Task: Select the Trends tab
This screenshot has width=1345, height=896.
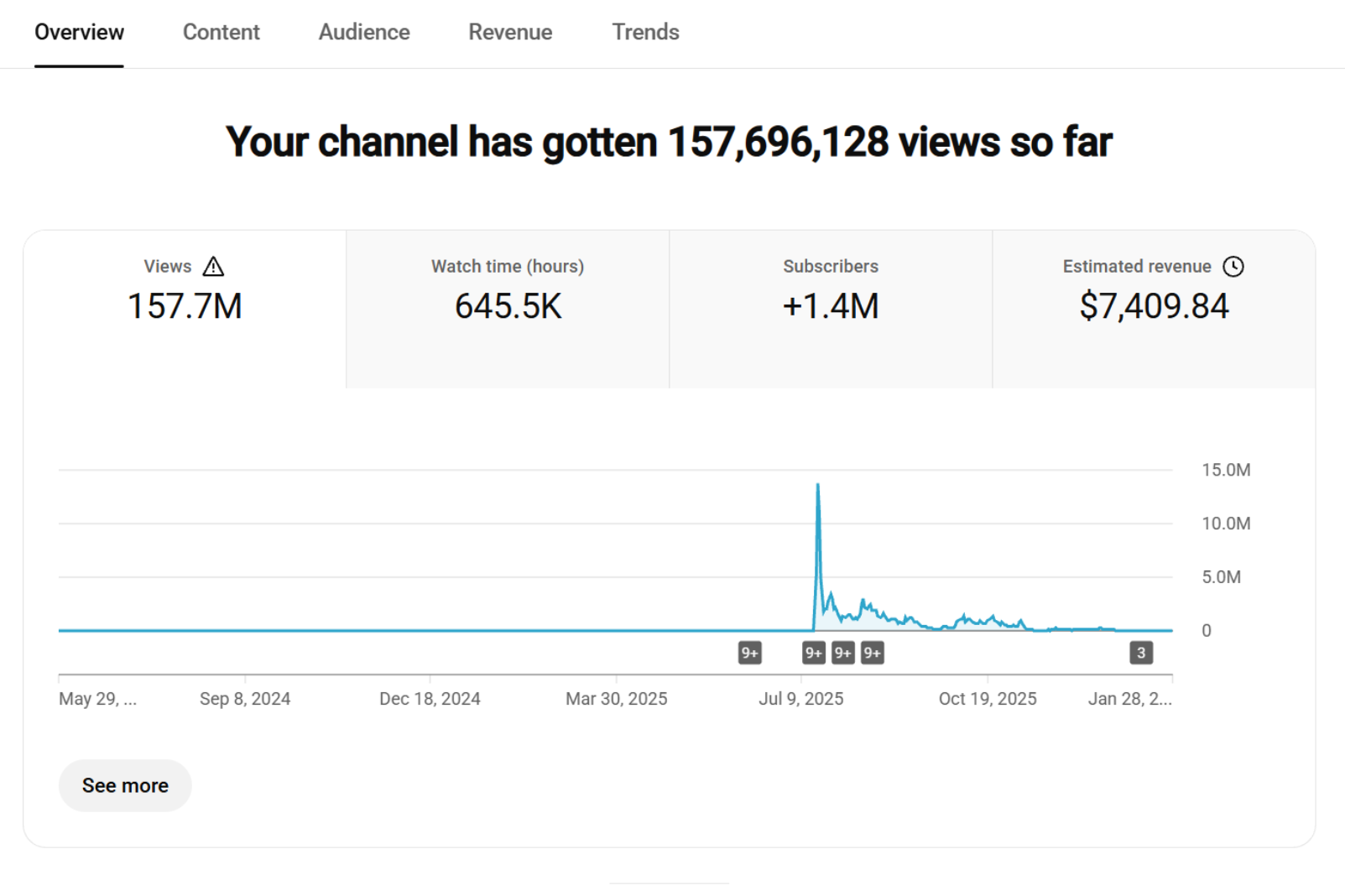Action: (x=645, y=32)
